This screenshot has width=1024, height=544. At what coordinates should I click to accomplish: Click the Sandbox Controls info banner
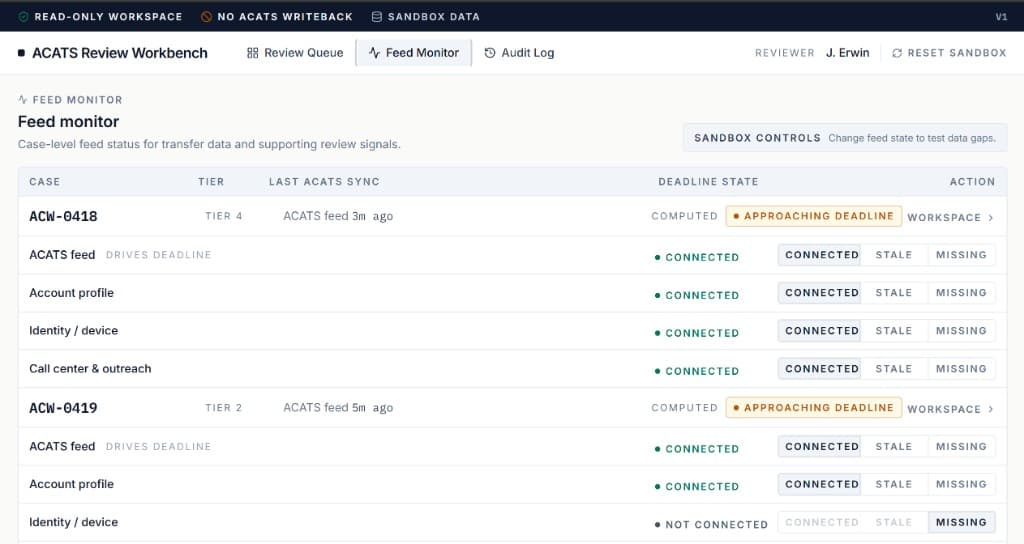click(845, 138)
